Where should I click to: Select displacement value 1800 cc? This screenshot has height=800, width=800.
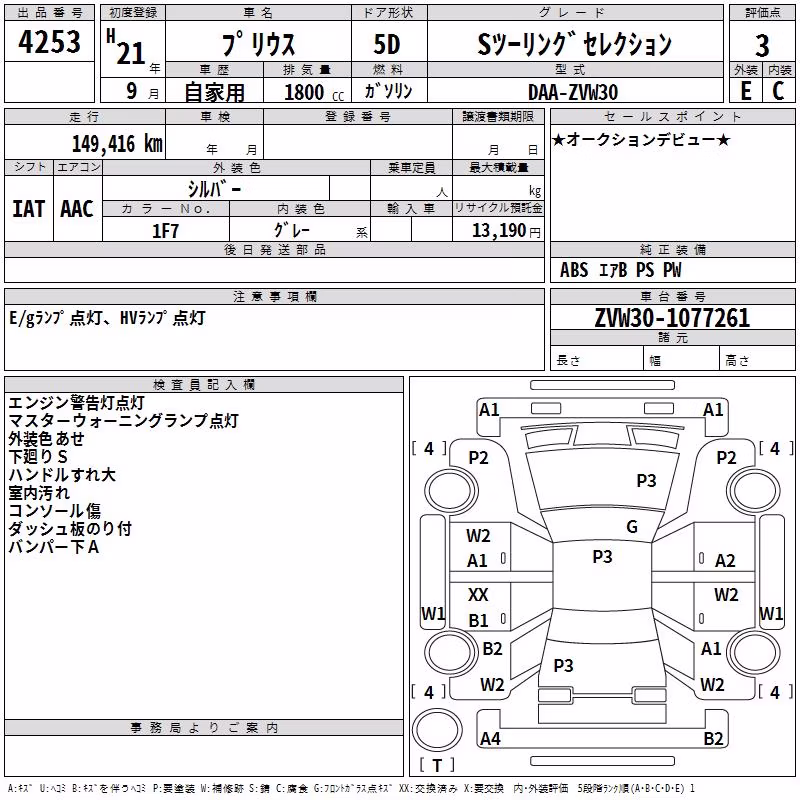click(314, 92)
